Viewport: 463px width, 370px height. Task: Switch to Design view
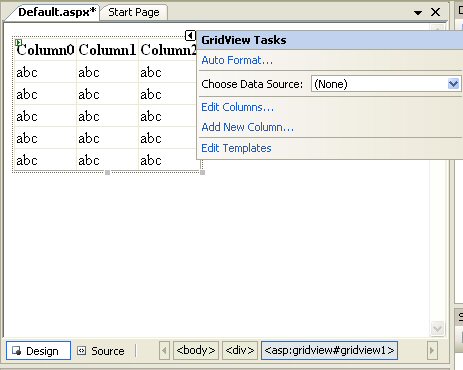[38, 351]
